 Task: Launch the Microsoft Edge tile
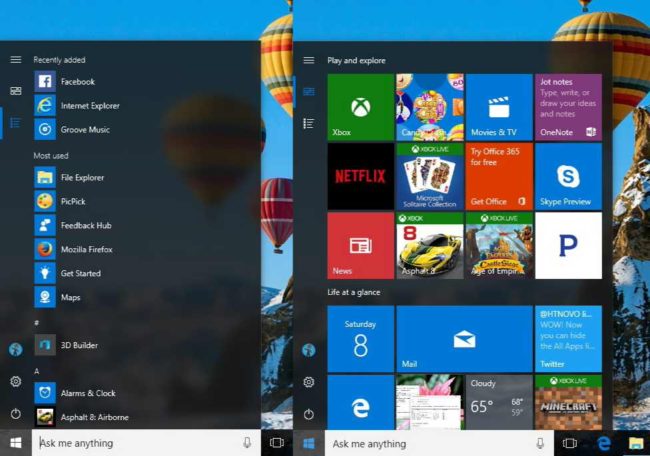click(361, 402)
